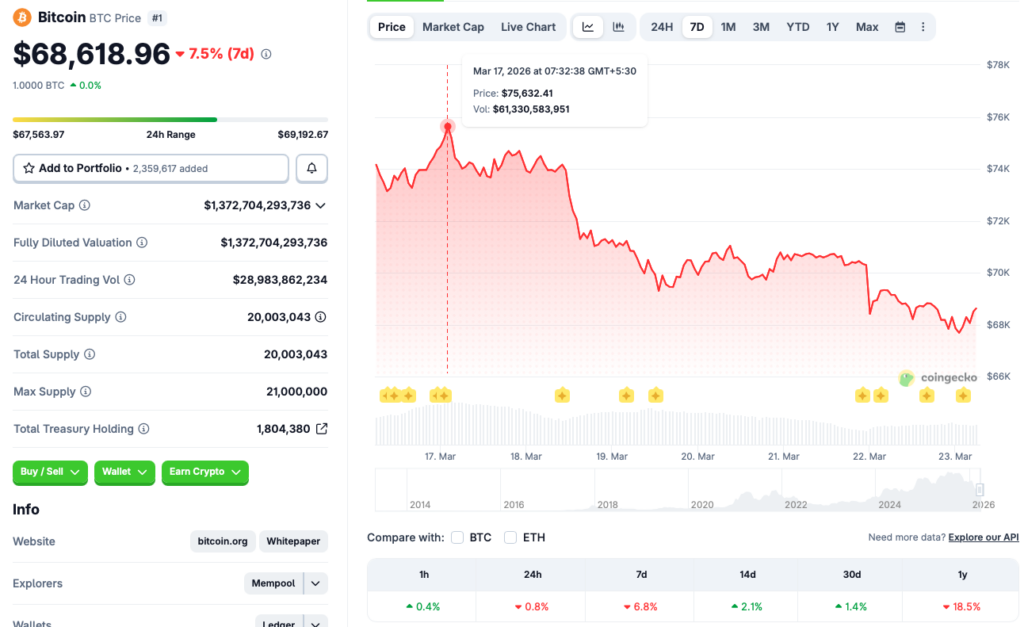Open the Mempool explorers dropdown
This screenshot has height=627, width=1024.
pyautogui.click(x=313, y=583)
